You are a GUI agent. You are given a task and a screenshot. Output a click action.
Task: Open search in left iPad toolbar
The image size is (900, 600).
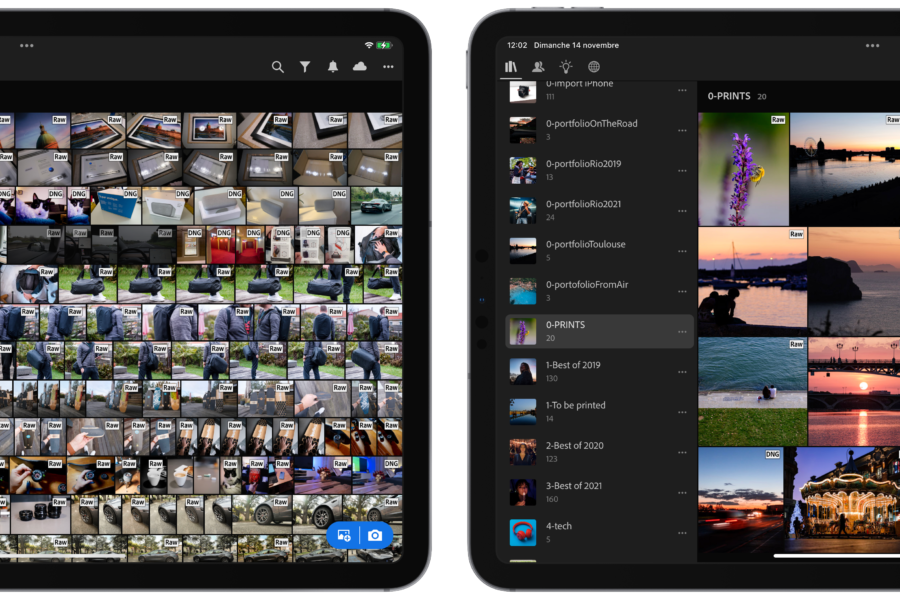tap(278, 67)
